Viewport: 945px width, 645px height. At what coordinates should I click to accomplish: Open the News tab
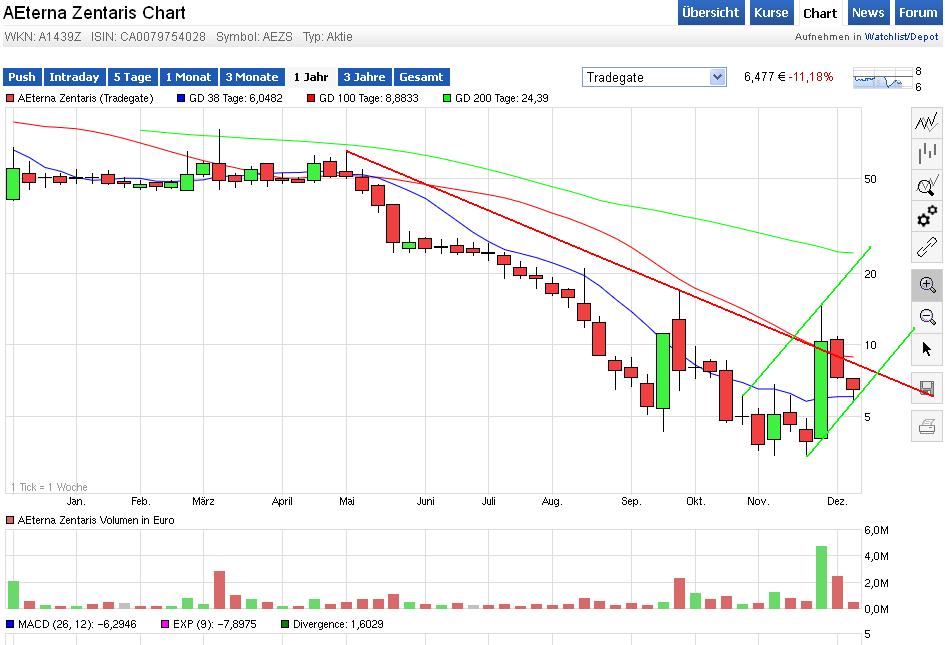[868, 13]
